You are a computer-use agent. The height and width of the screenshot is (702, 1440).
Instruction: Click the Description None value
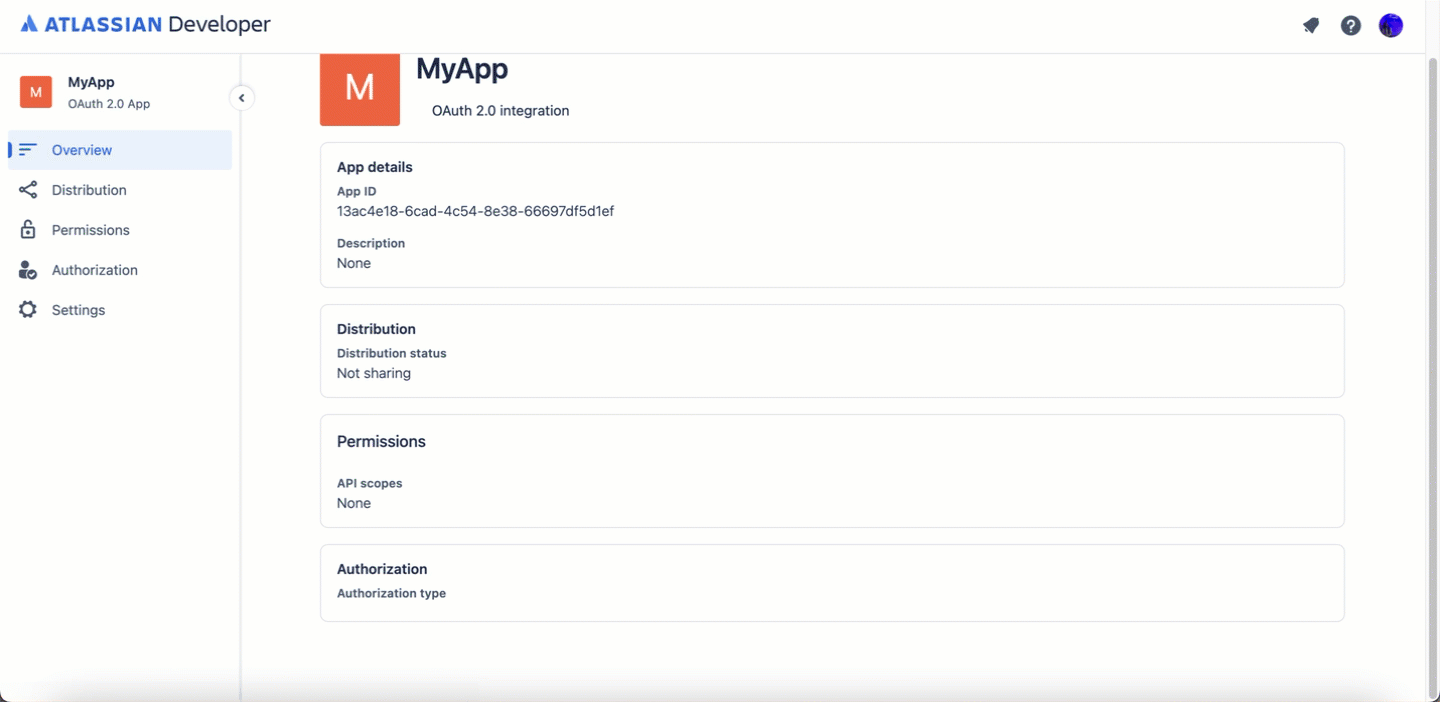(354, 263)
